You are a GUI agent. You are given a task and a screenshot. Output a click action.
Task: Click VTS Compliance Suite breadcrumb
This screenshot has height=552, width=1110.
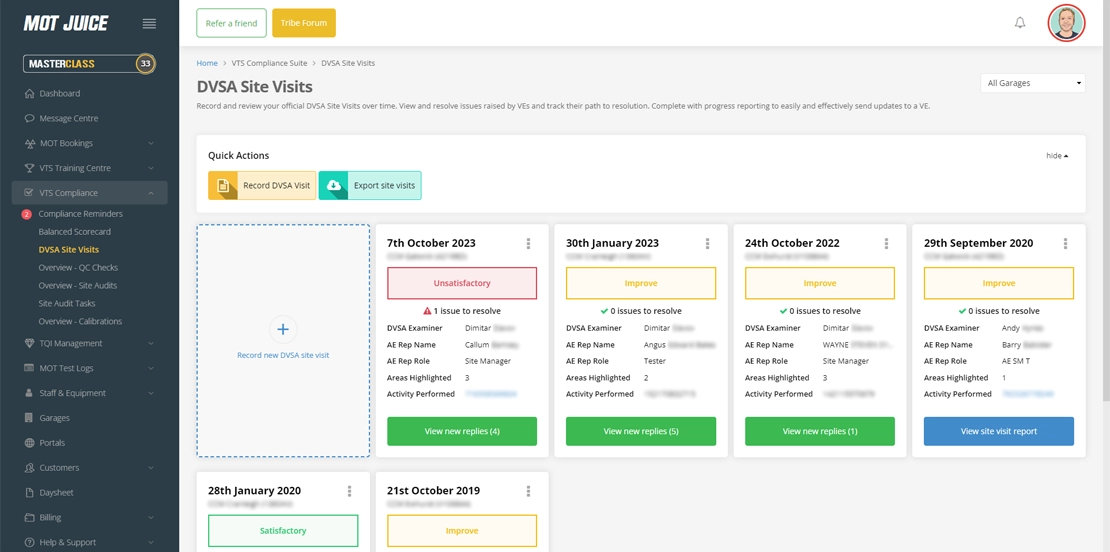(x=269, y=63)
